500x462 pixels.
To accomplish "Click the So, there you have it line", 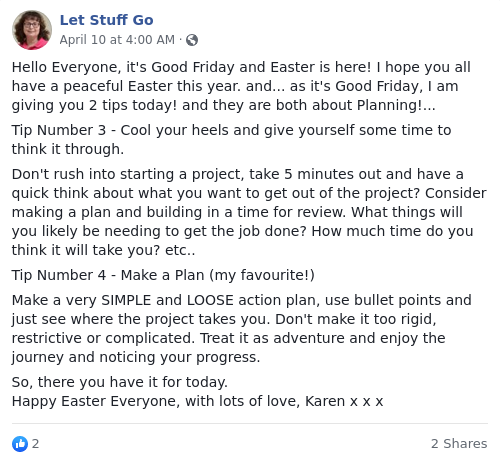I will pyautogui.click(x=120, y=382).
